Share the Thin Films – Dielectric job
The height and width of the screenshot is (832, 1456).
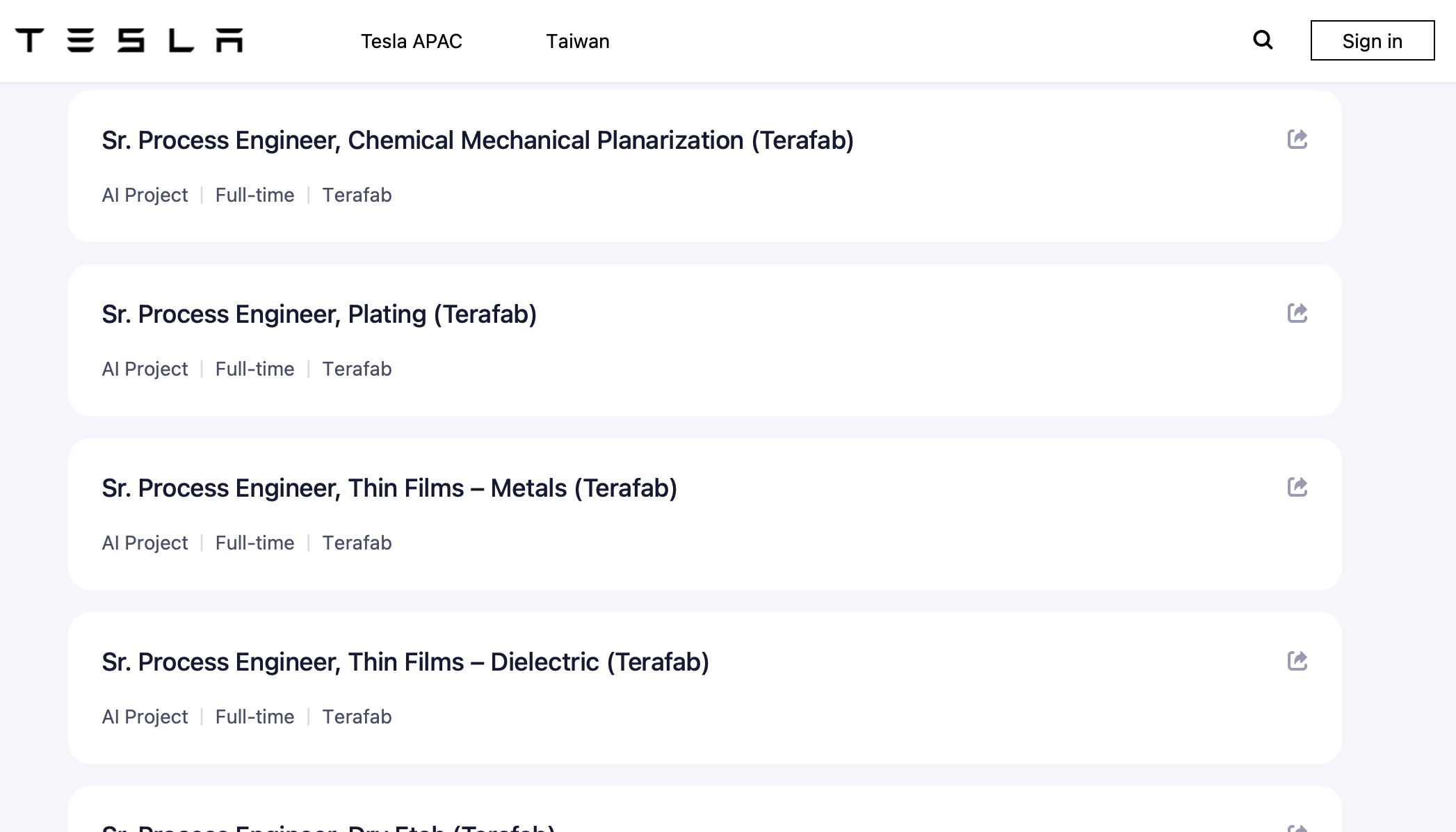coord(1297,661)
